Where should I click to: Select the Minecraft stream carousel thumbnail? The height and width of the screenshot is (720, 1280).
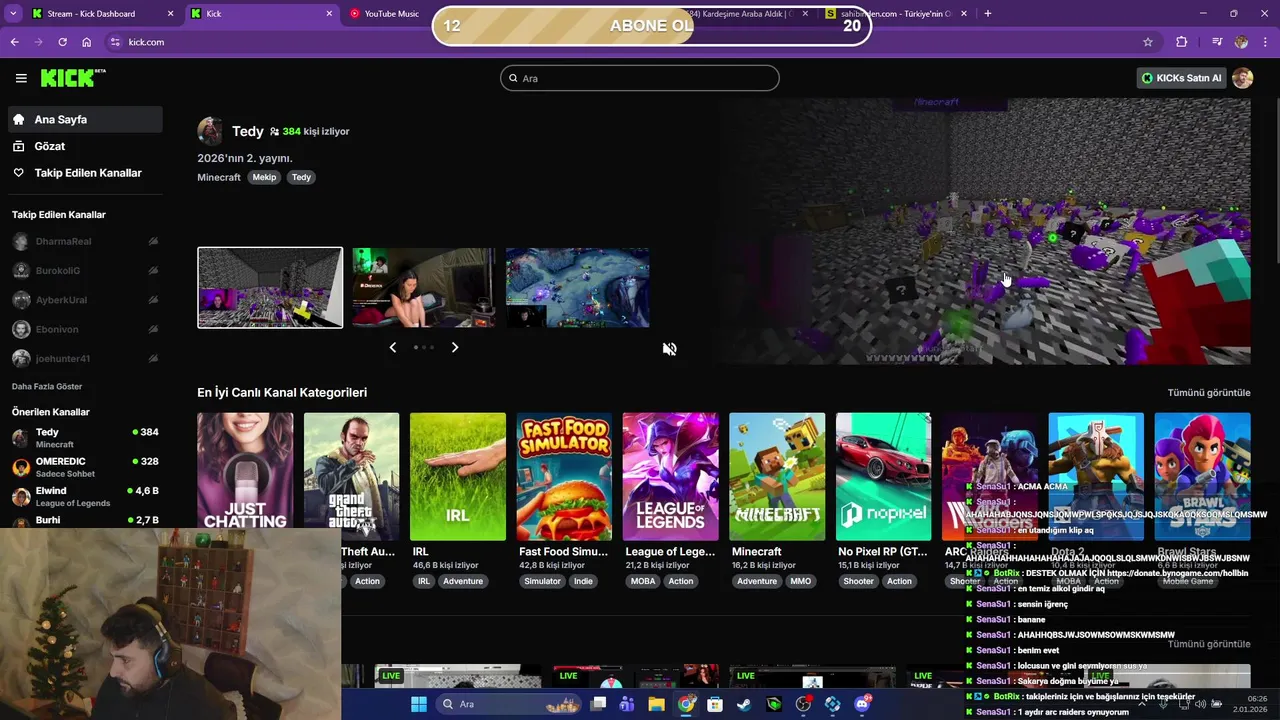(x=270, y=288)
